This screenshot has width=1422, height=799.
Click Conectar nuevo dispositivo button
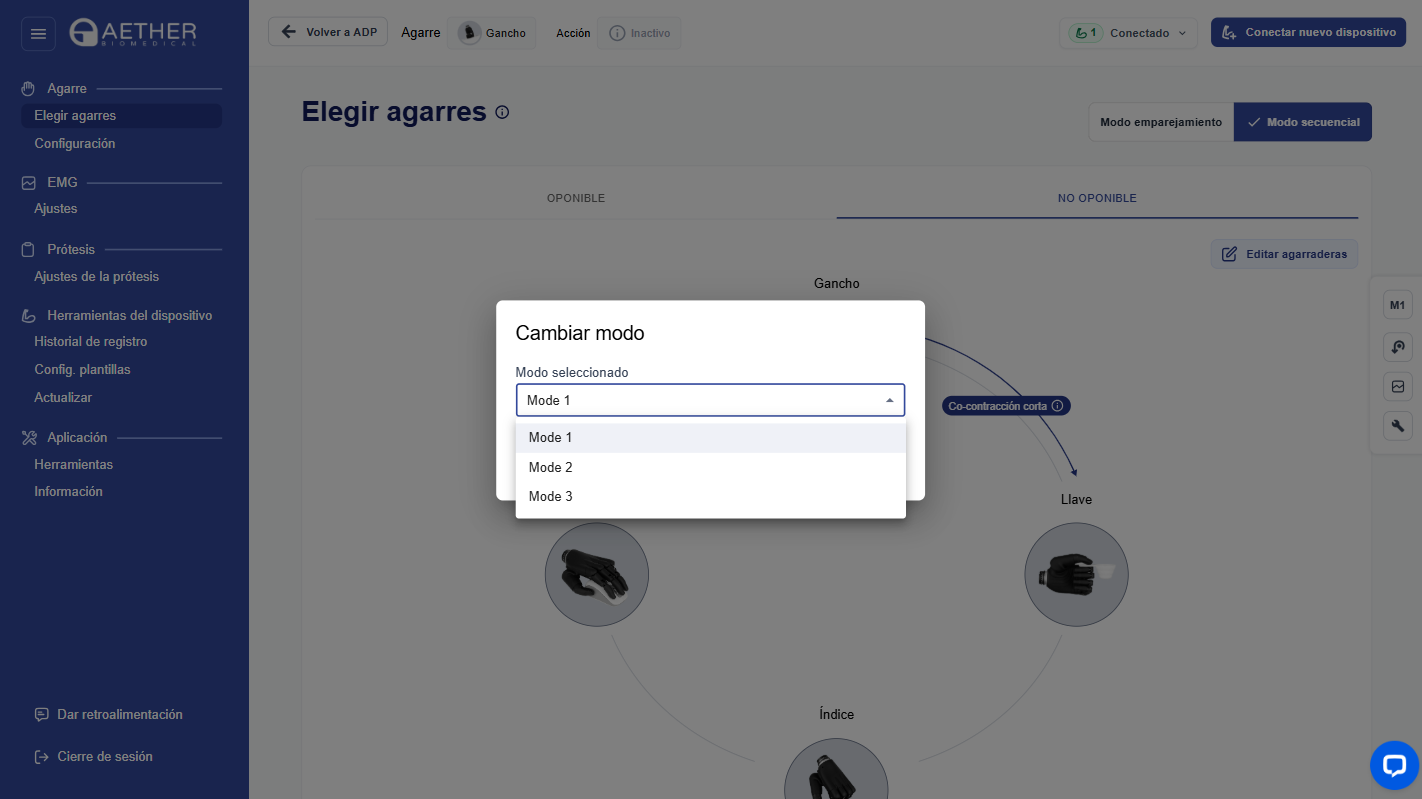pyautogui.click(x=1309, y=33)
